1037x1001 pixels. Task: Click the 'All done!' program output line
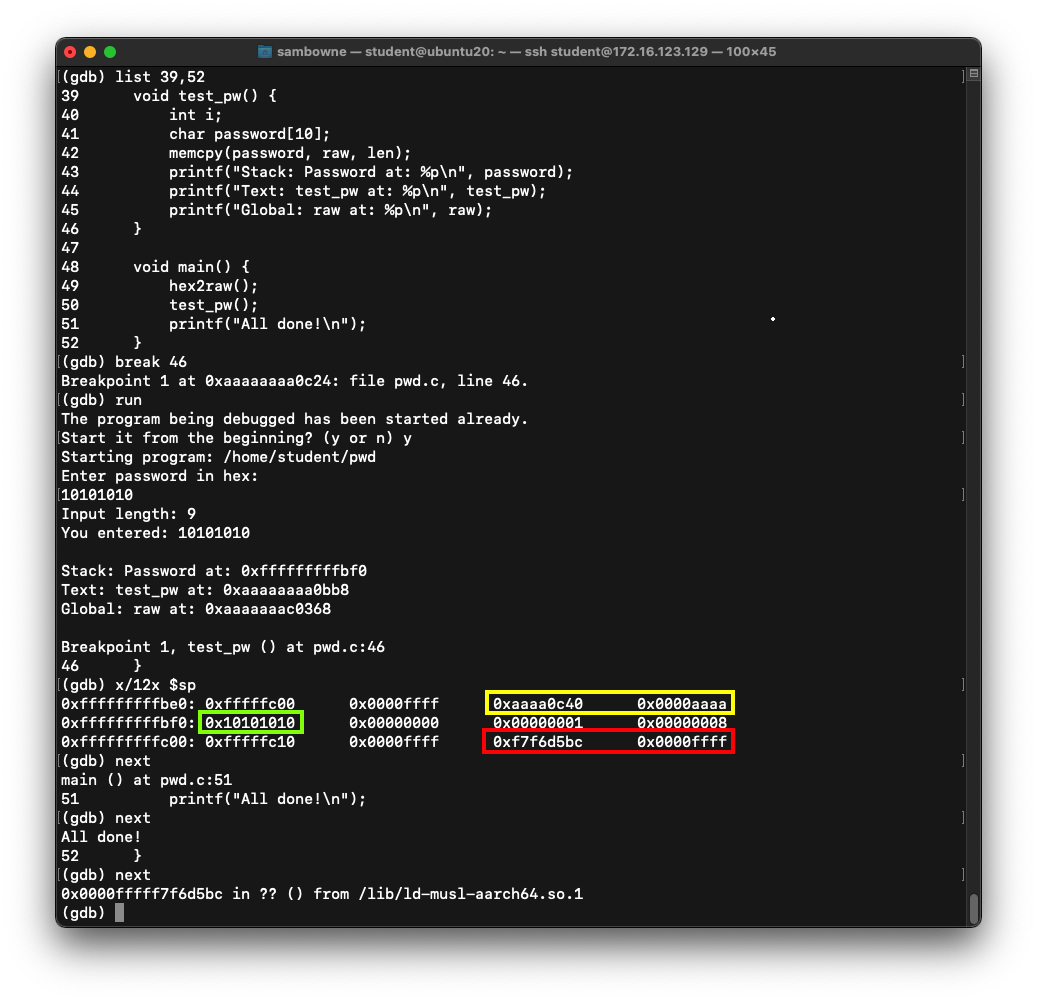(101, 838)
